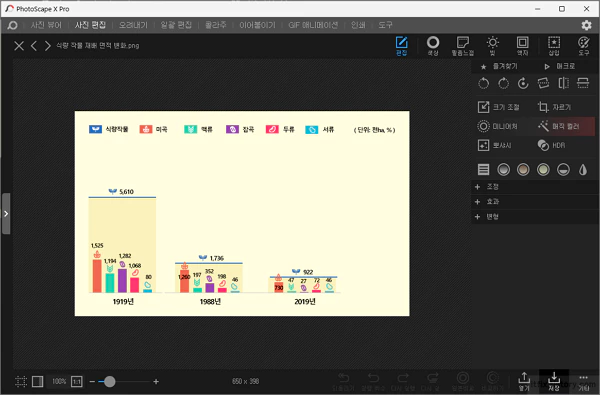Image resolution: width=600 pixels, height=395 pixels.
Task: Rotate image counter-clockwise icon
Action: click(x=484, y=83)
